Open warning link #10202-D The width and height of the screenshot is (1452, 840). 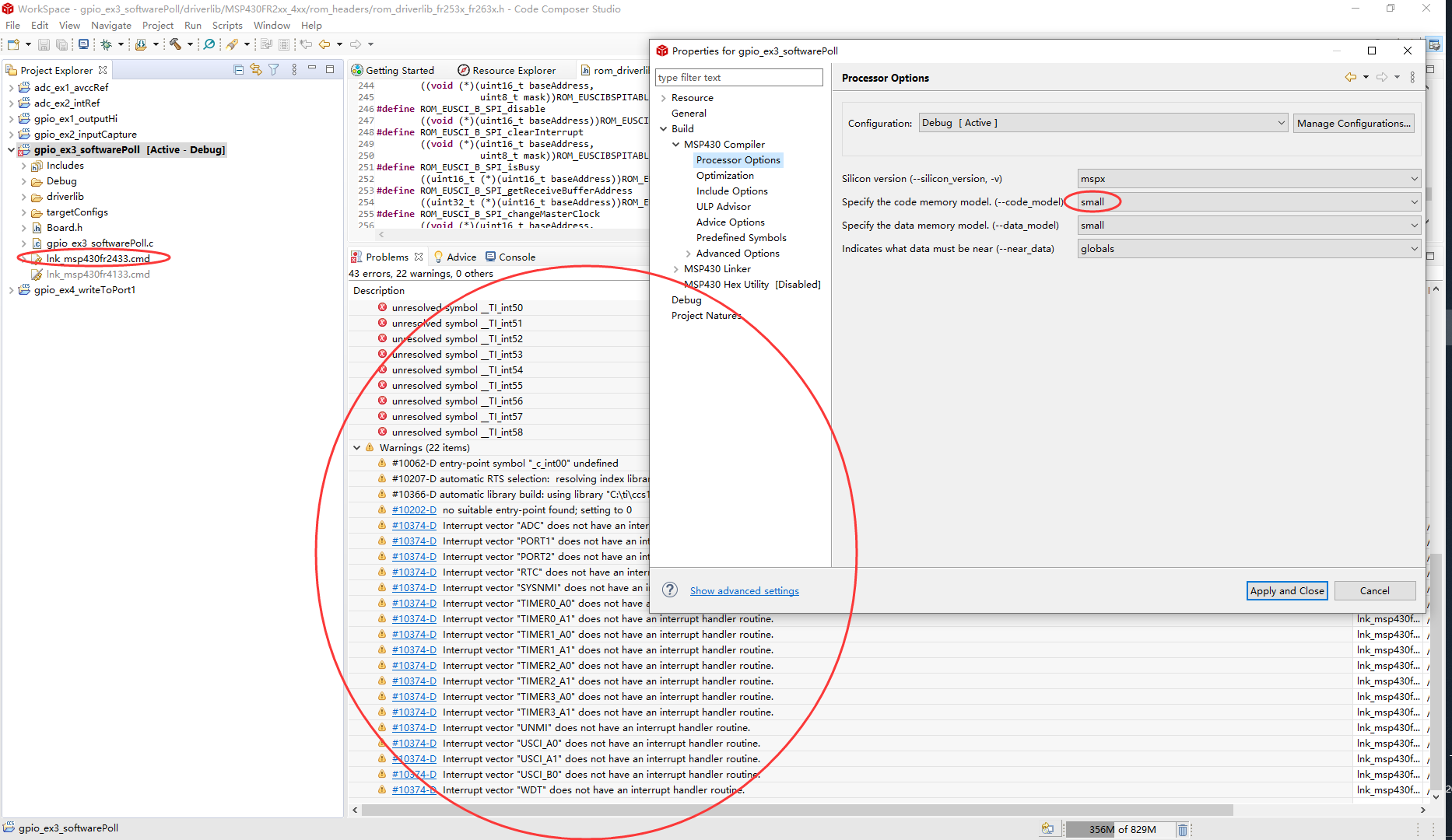pos(414,510)
